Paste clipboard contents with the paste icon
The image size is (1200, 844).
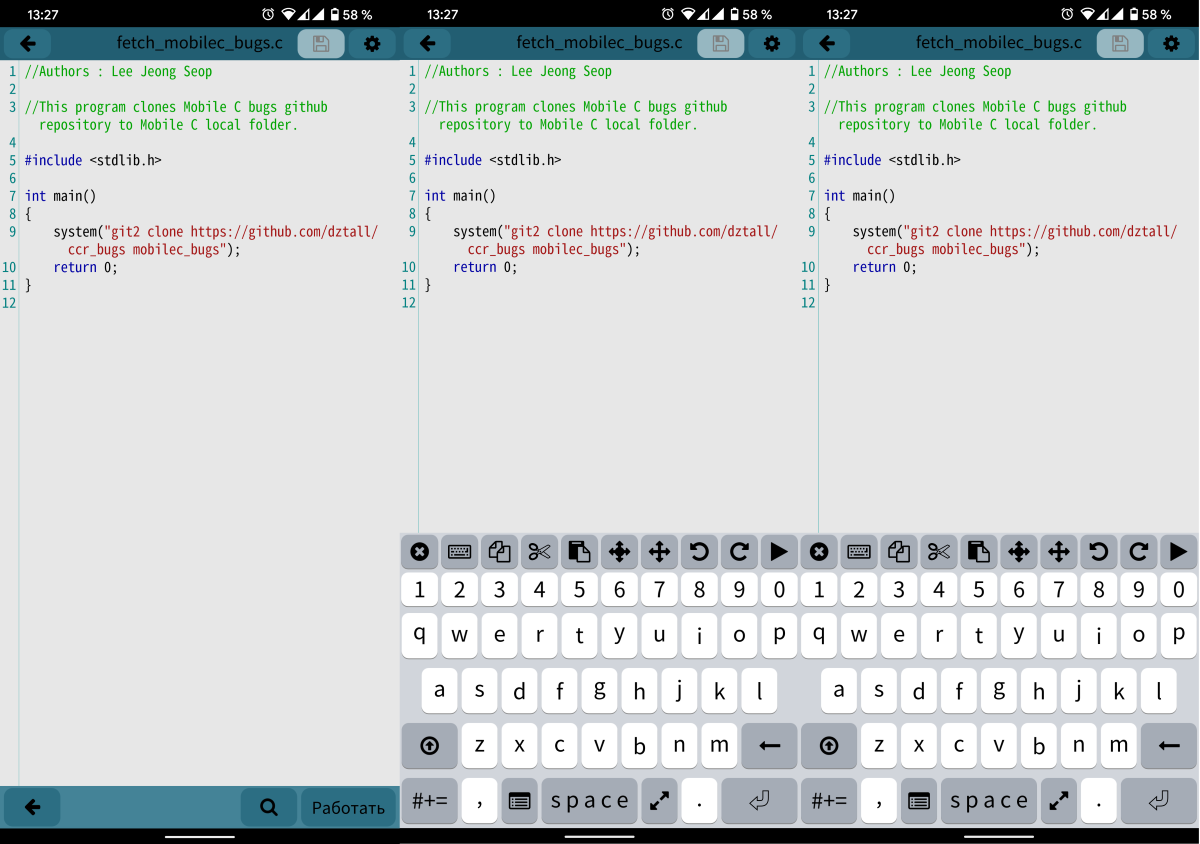click(x=579, y=551)
